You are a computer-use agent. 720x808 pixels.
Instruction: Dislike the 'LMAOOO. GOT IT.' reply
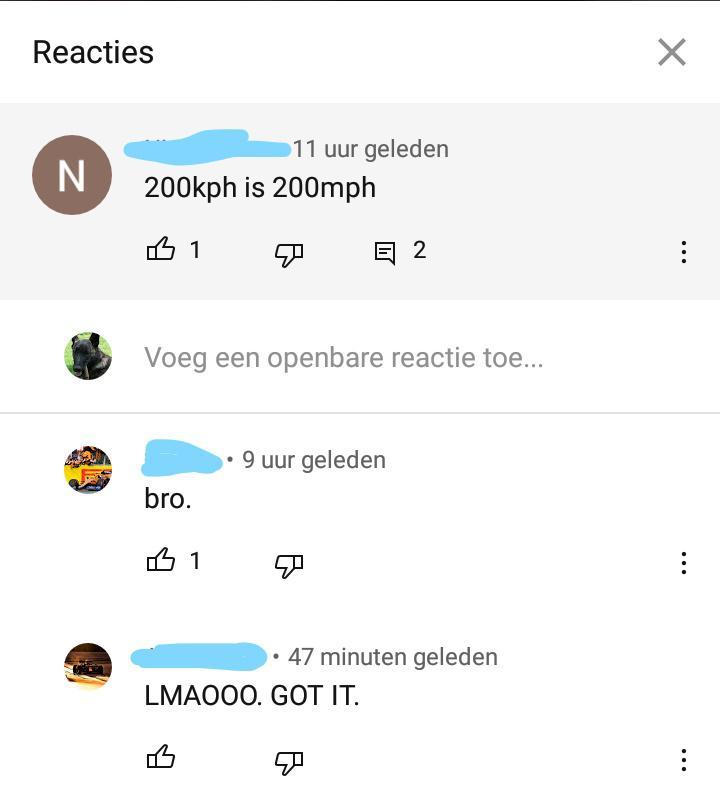coord(289,763)
